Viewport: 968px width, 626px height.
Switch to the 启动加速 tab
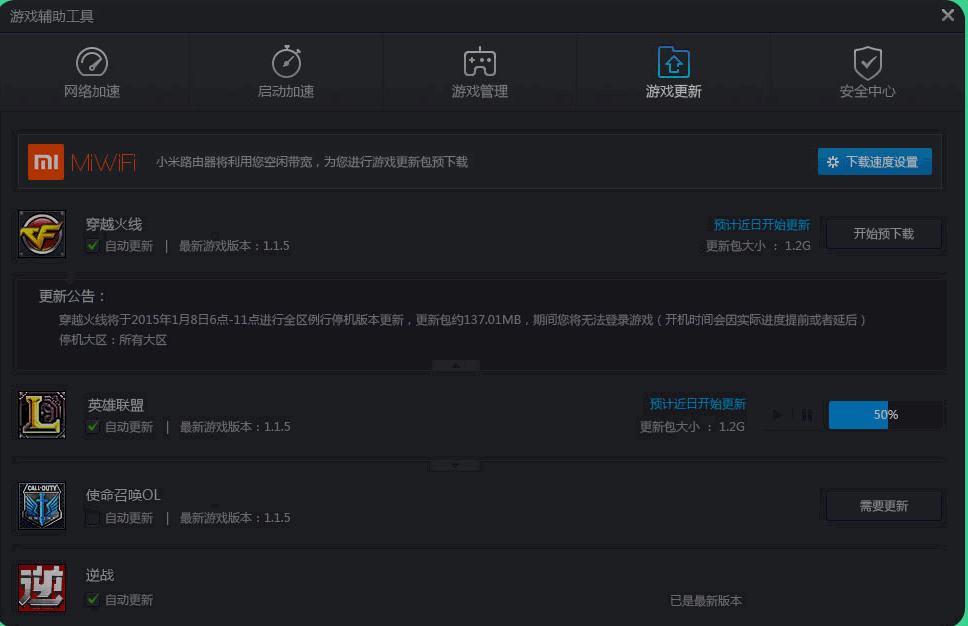pyautogui.click(x=286, y=72)
